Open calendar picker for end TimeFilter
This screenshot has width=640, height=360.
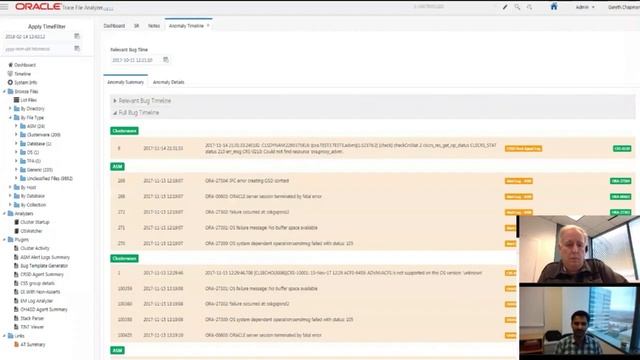[77, 48]
